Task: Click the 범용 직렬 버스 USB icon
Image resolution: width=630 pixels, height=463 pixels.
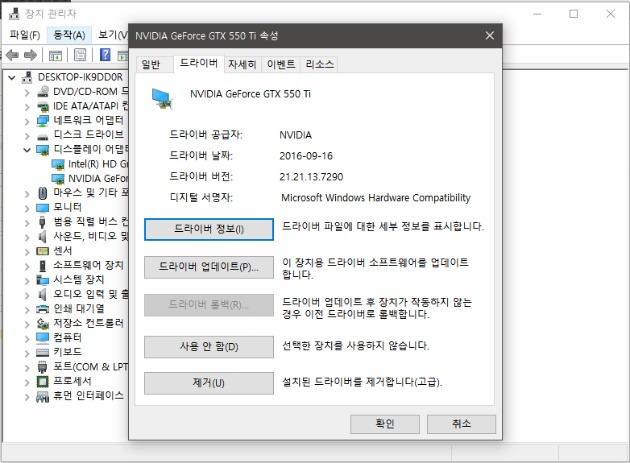Action: pos(42,222)
